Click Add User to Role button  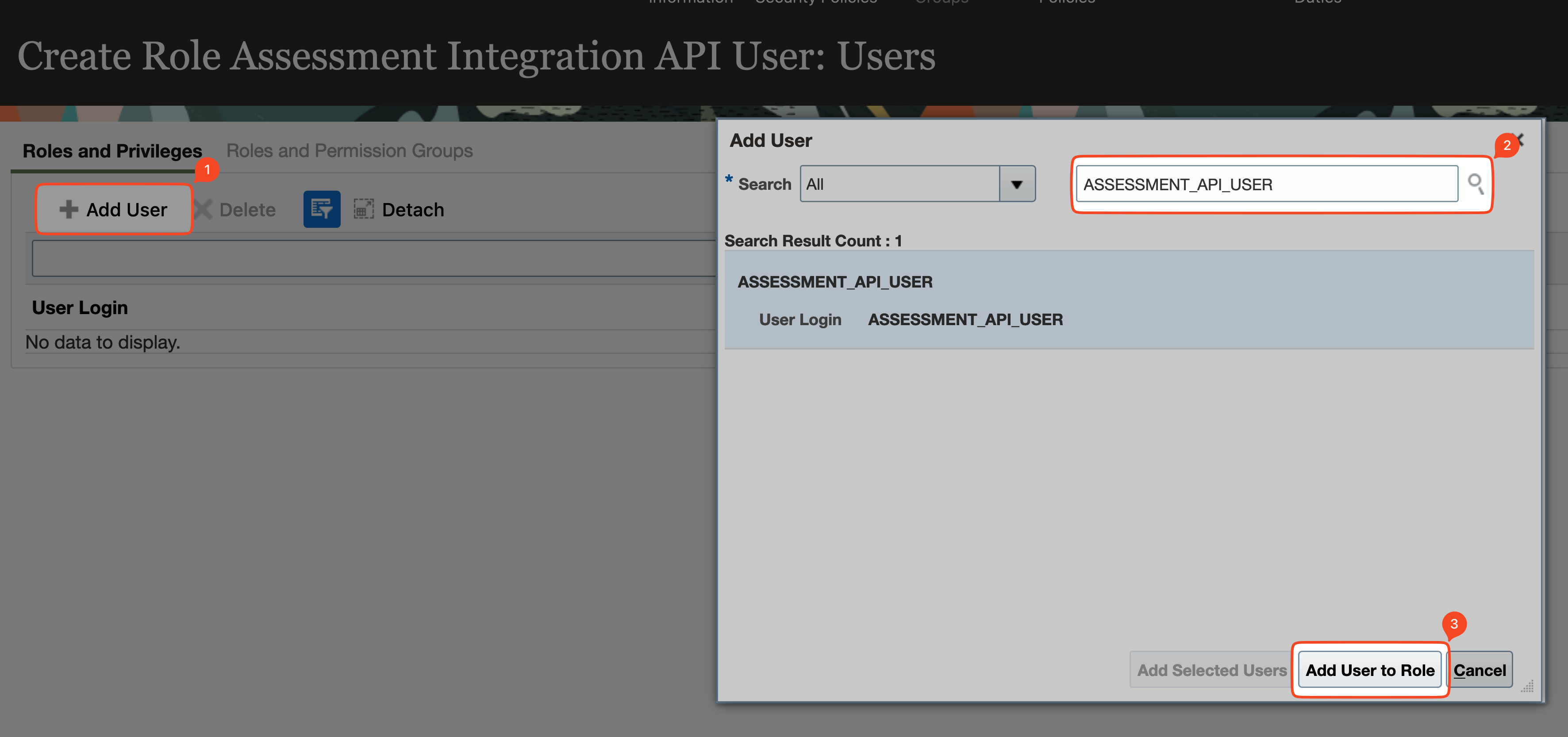(x=1369, y=670)
